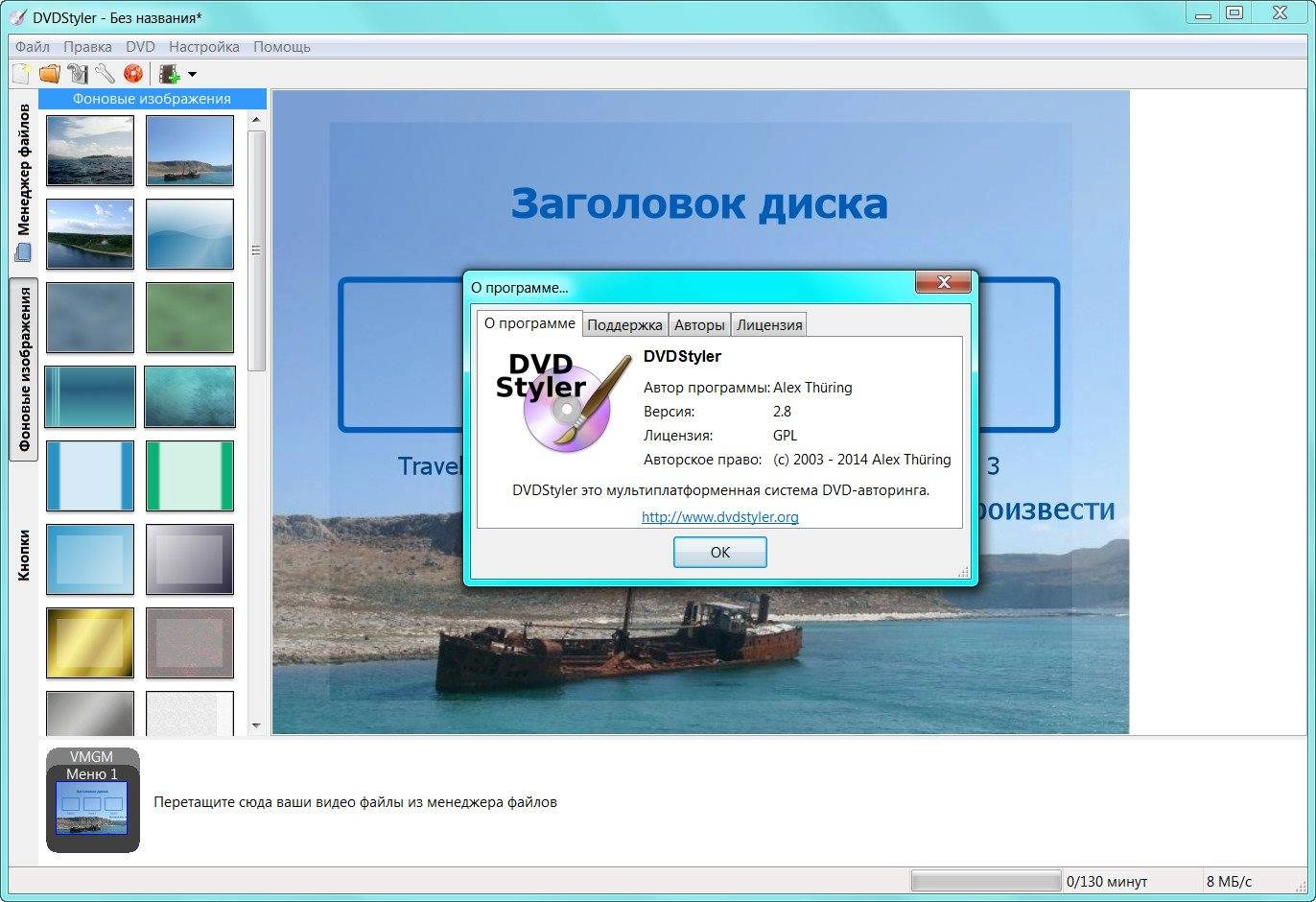This screenshot has width=1316, height=902.
Task: Open the Правка menu
Action: tap(87, 46)
